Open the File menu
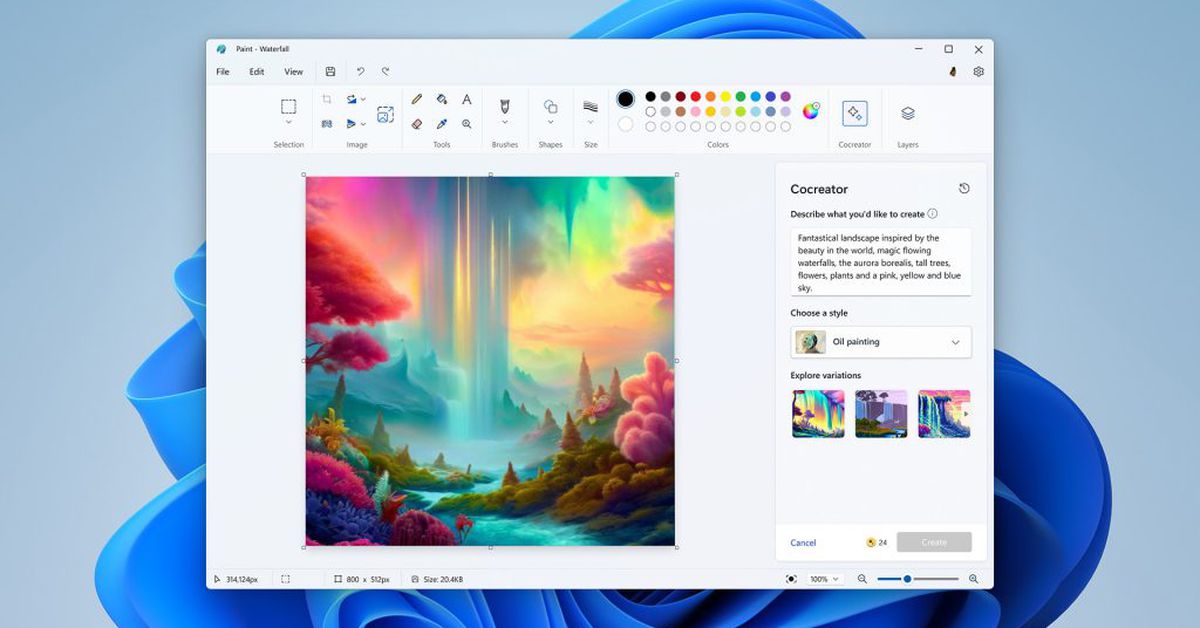 pos(223,72)
